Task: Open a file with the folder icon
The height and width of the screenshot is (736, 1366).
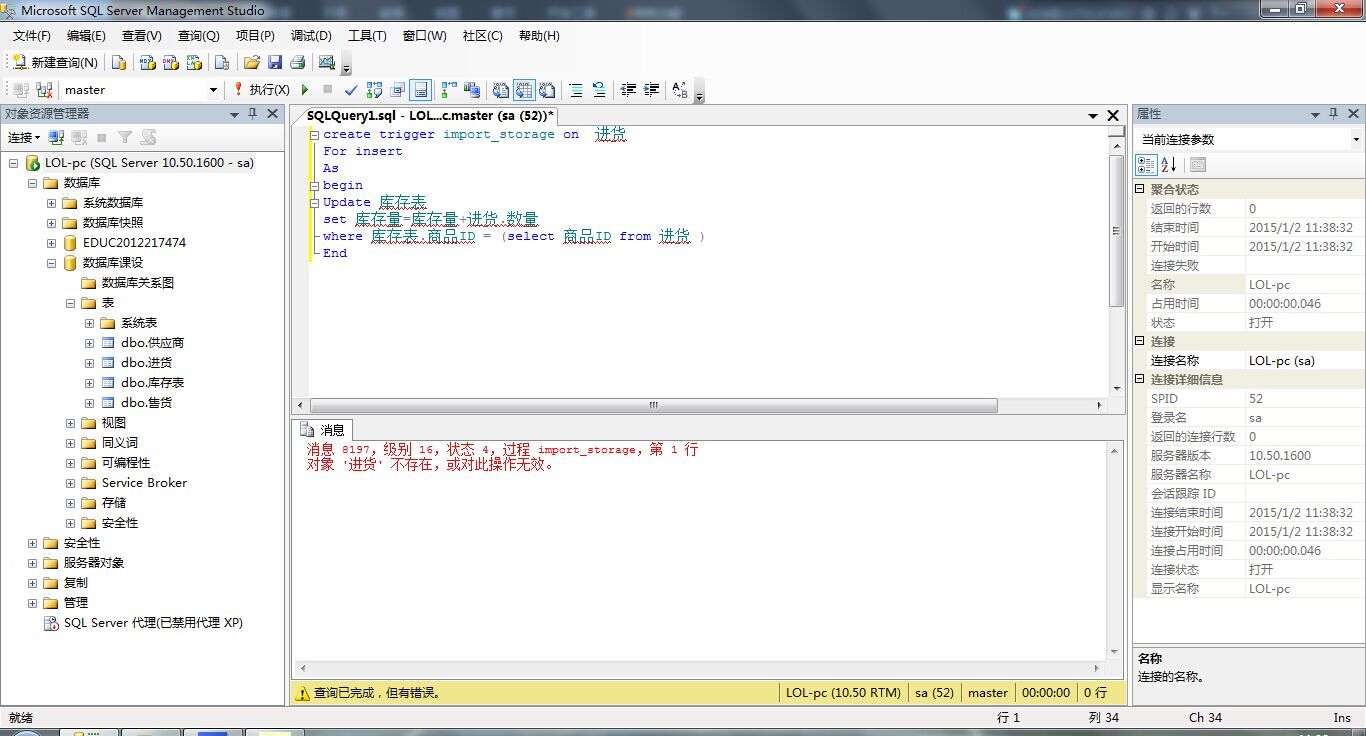Action: click(x=252, y=62)
